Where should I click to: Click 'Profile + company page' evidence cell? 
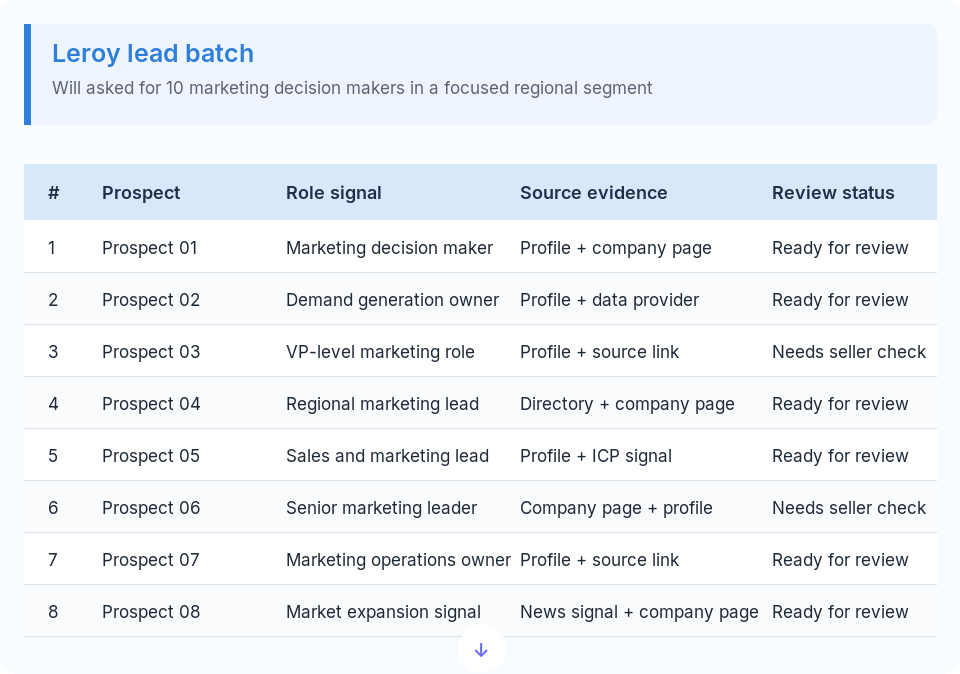click(x=616, y=248)
